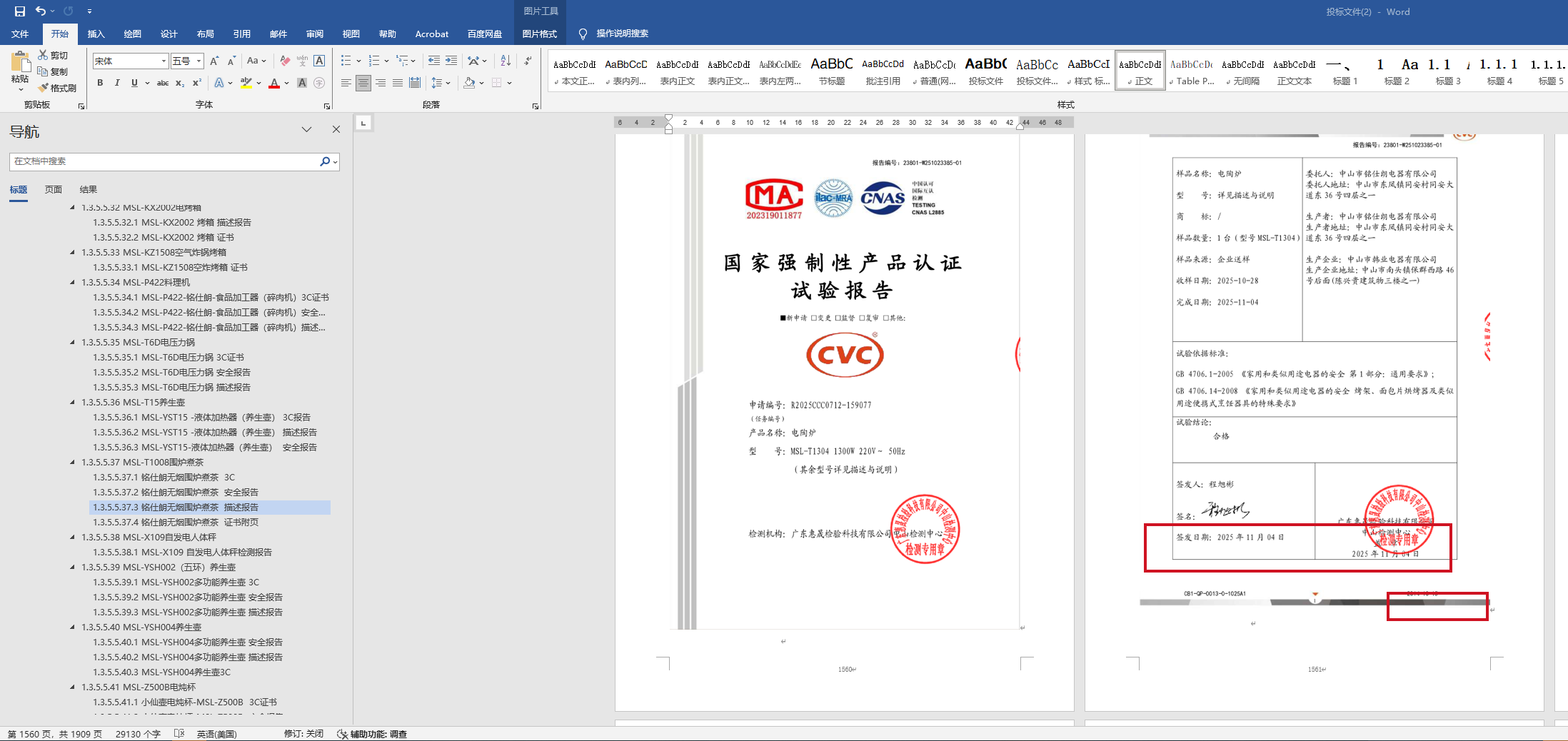Click the 在文档中搜索 search input field
1568x741 pixels.
click(164, 161)
